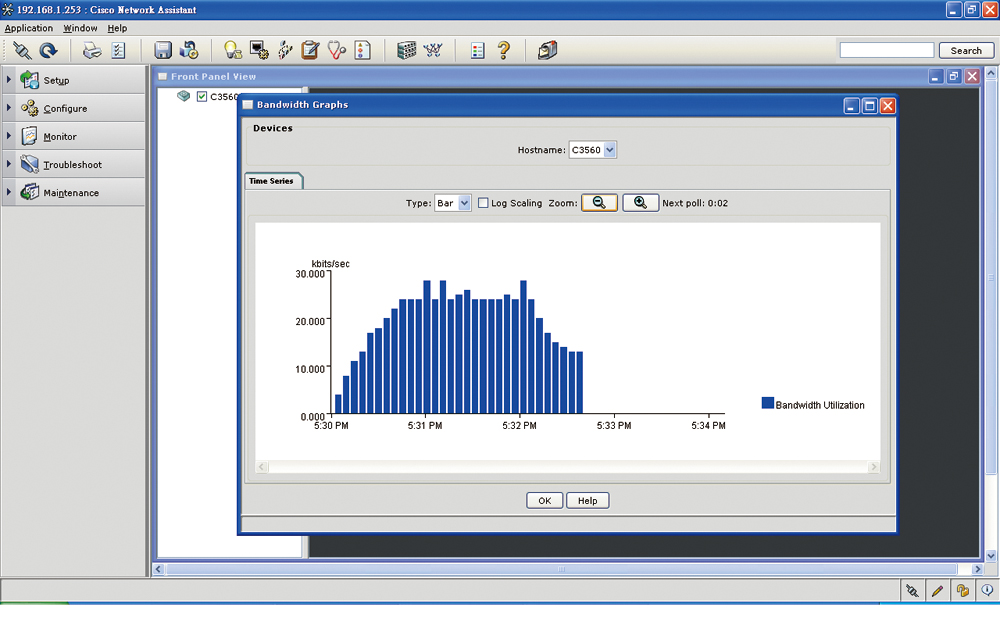1000x625 pixels.
Task: Click the Legend toolbar icon
Action: click(x=478, y=50)
